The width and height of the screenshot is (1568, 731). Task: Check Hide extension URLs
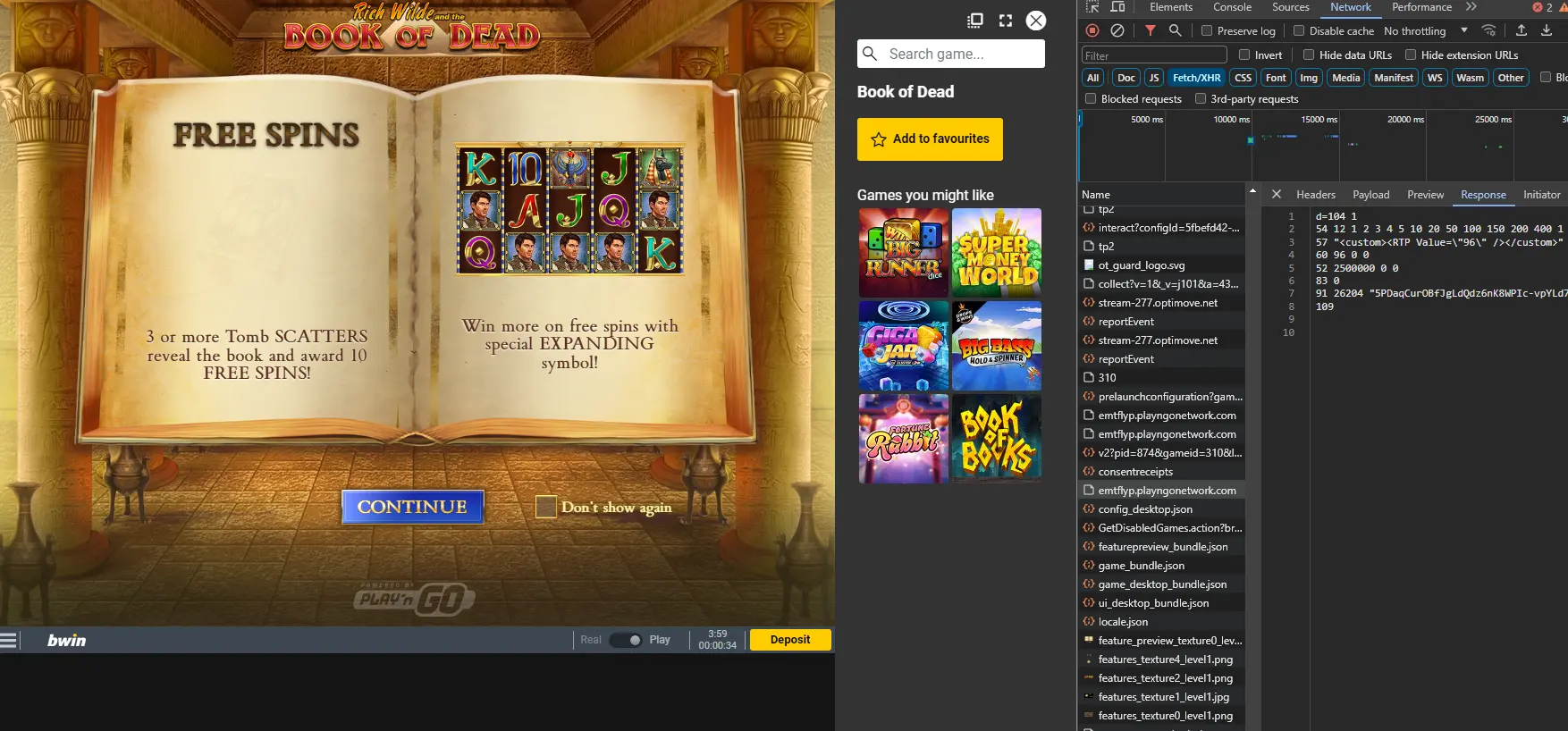click(1411, 55)
